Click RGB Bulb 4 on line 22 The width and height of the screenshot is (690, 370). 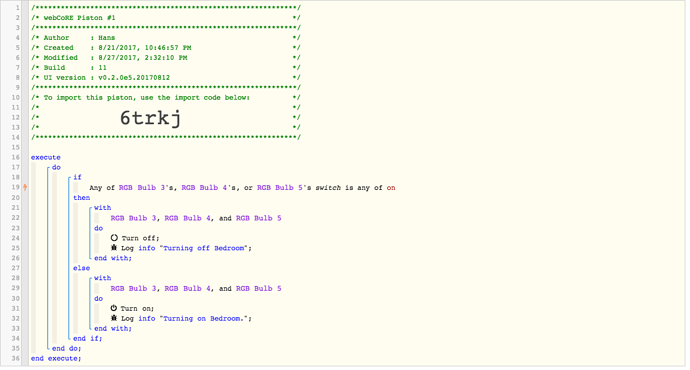pyautogui.click(x=187, y=218)
